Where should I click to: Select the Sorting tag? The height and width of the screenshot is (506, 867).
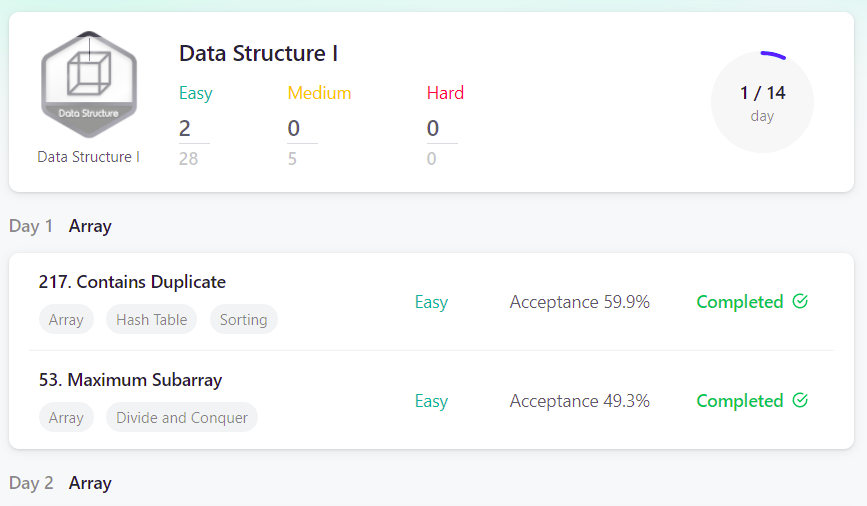(243, 320)
